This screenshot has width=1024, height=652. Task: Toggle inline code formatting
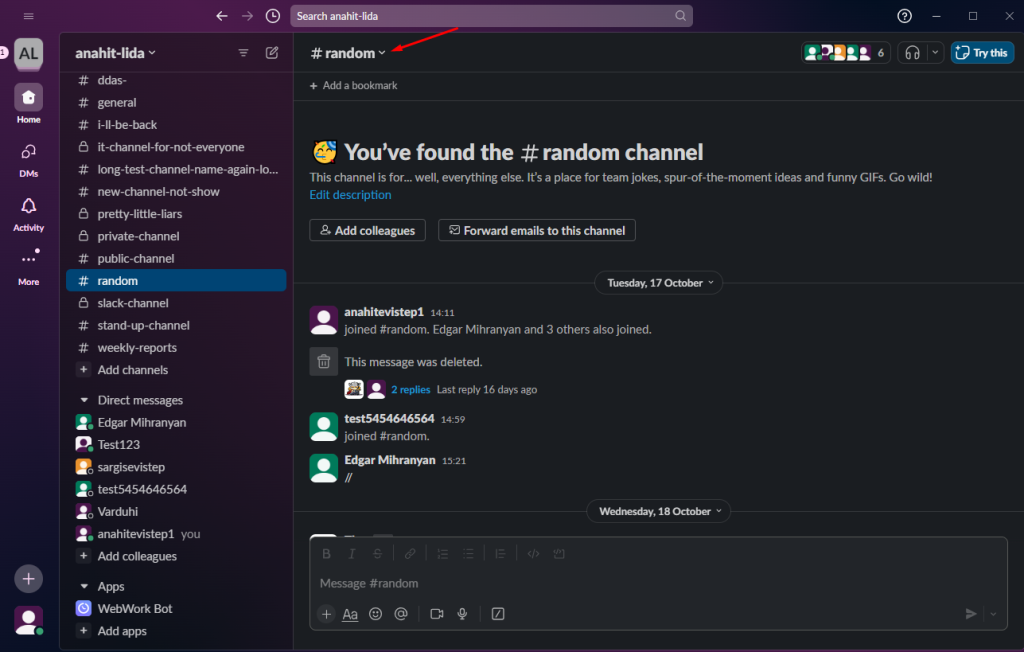pyautogui.click(x=533, y=554)
